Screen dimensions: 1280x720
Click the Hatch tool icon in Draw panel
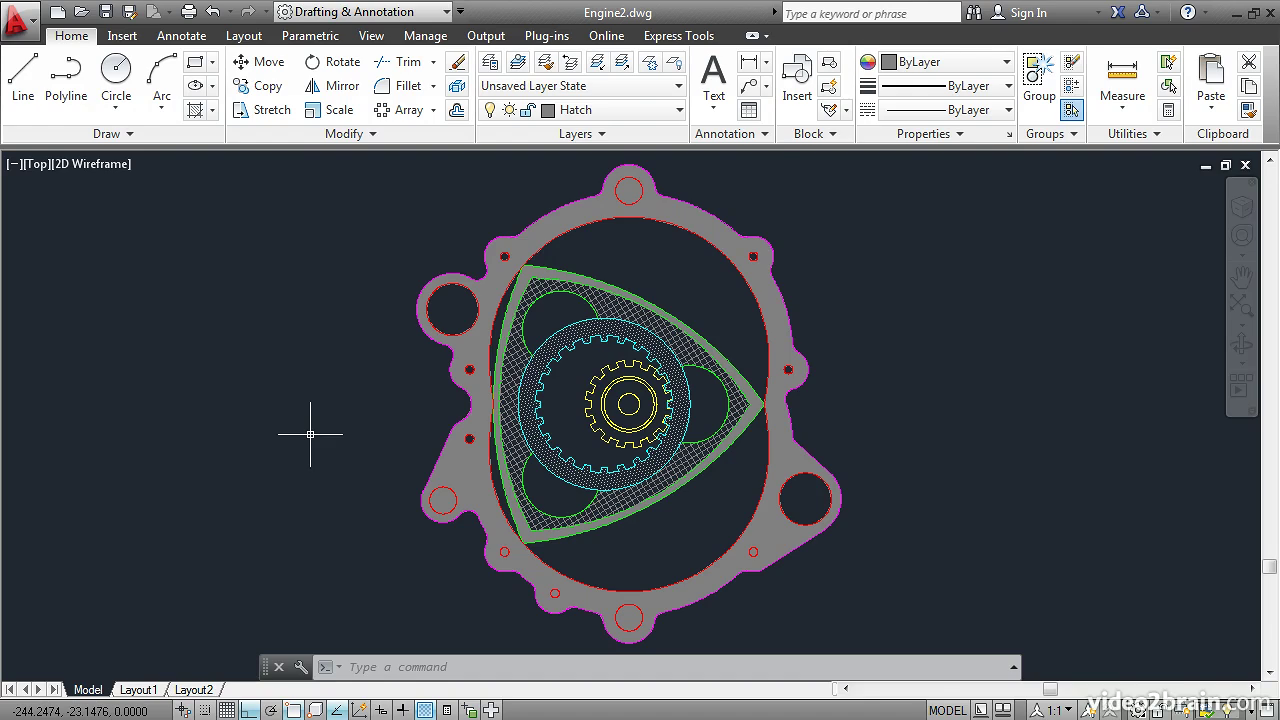tap(195, 110)
